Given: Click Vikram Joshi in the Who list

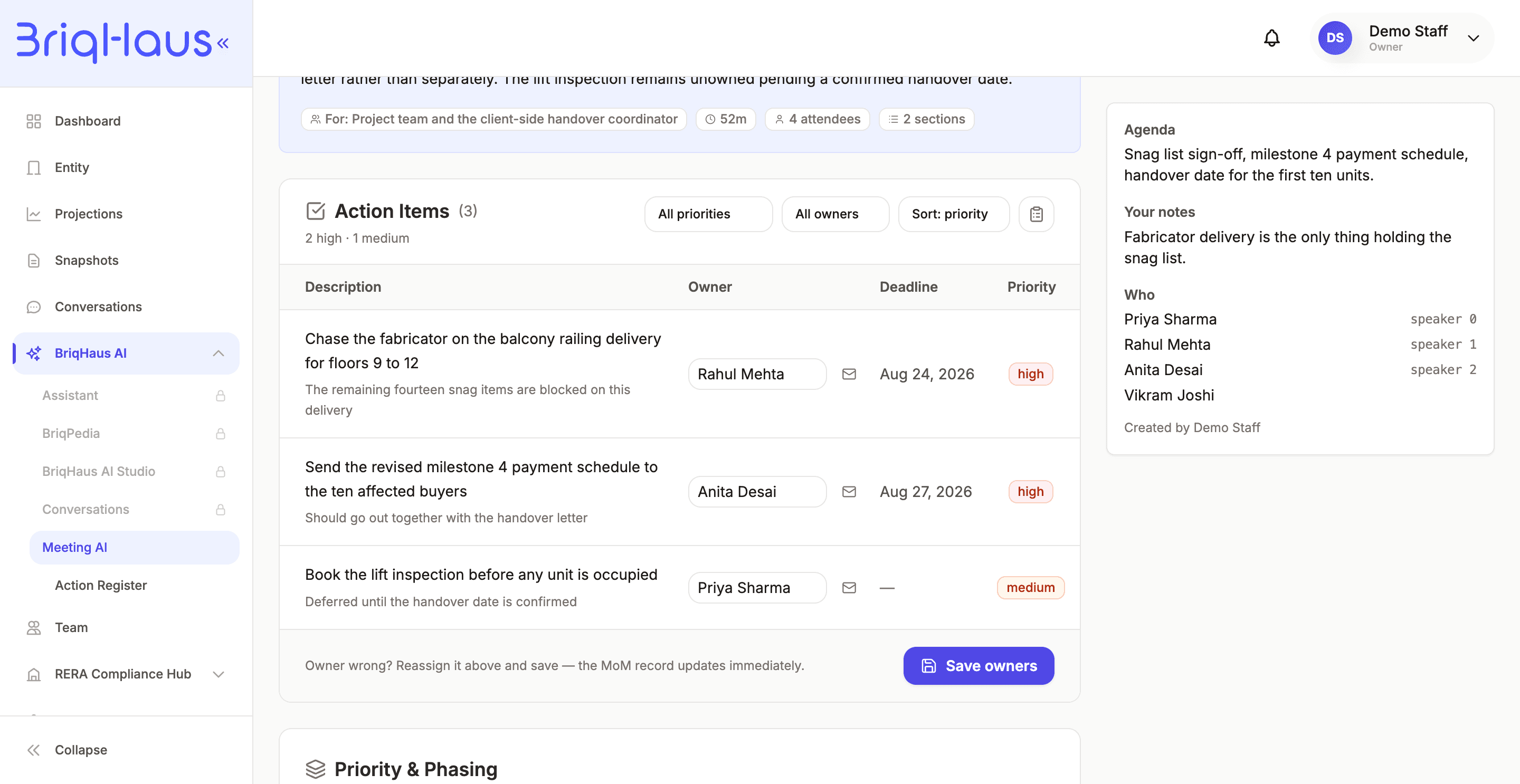Looking at the screenshot, I should (x=1168, y=395).
